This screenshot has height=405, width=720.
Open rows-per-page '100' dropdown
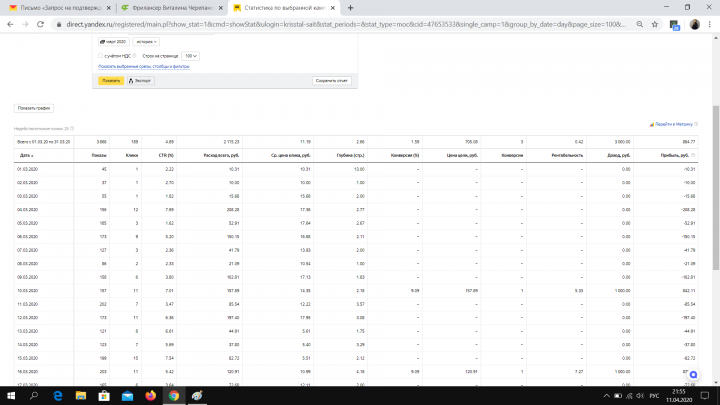tap(190, 56)
